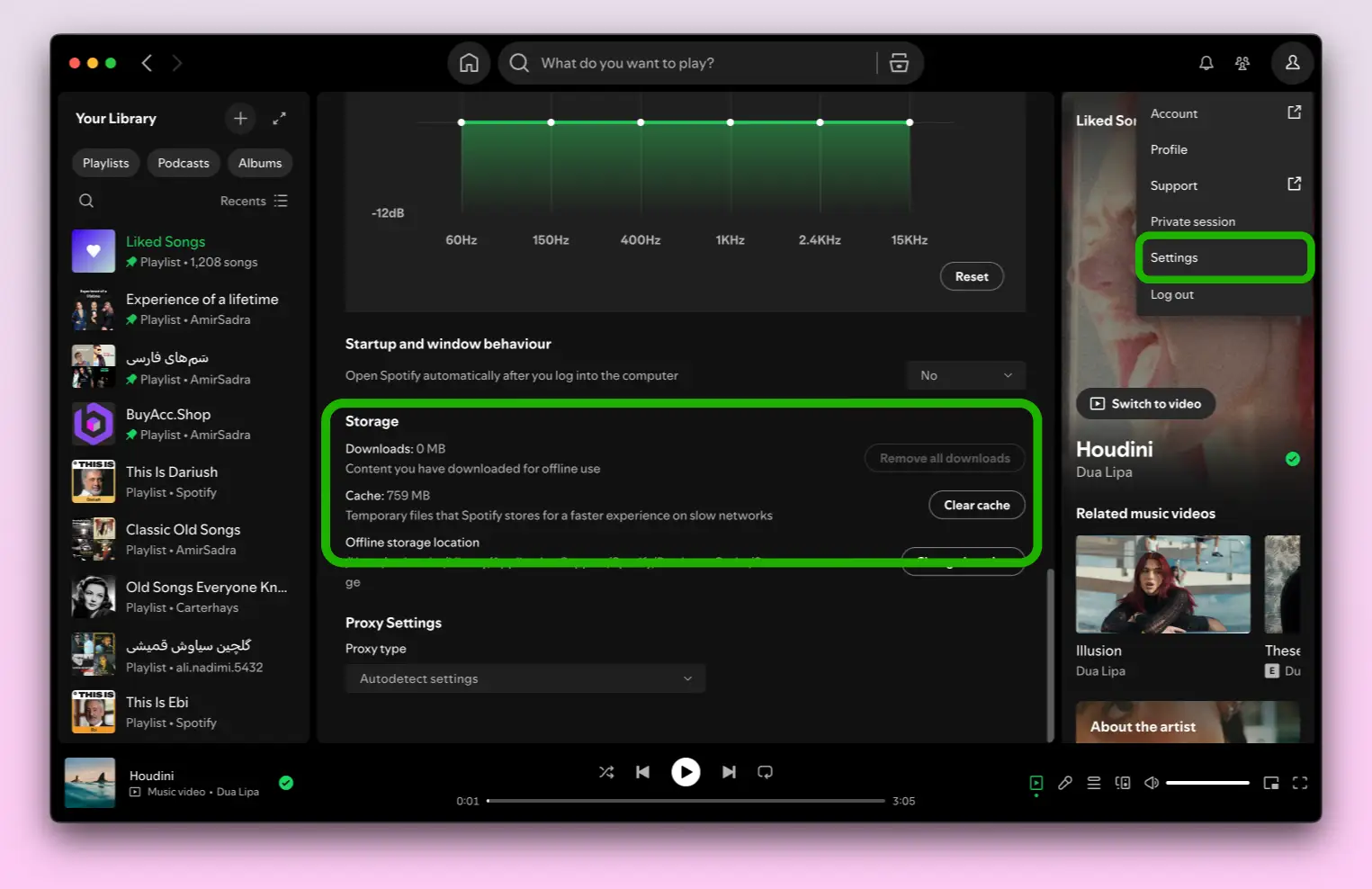Screen dimensions: 1372x889
Task: Open the Proxy type Autodetect settings dropdown
Action: (525, 678)
